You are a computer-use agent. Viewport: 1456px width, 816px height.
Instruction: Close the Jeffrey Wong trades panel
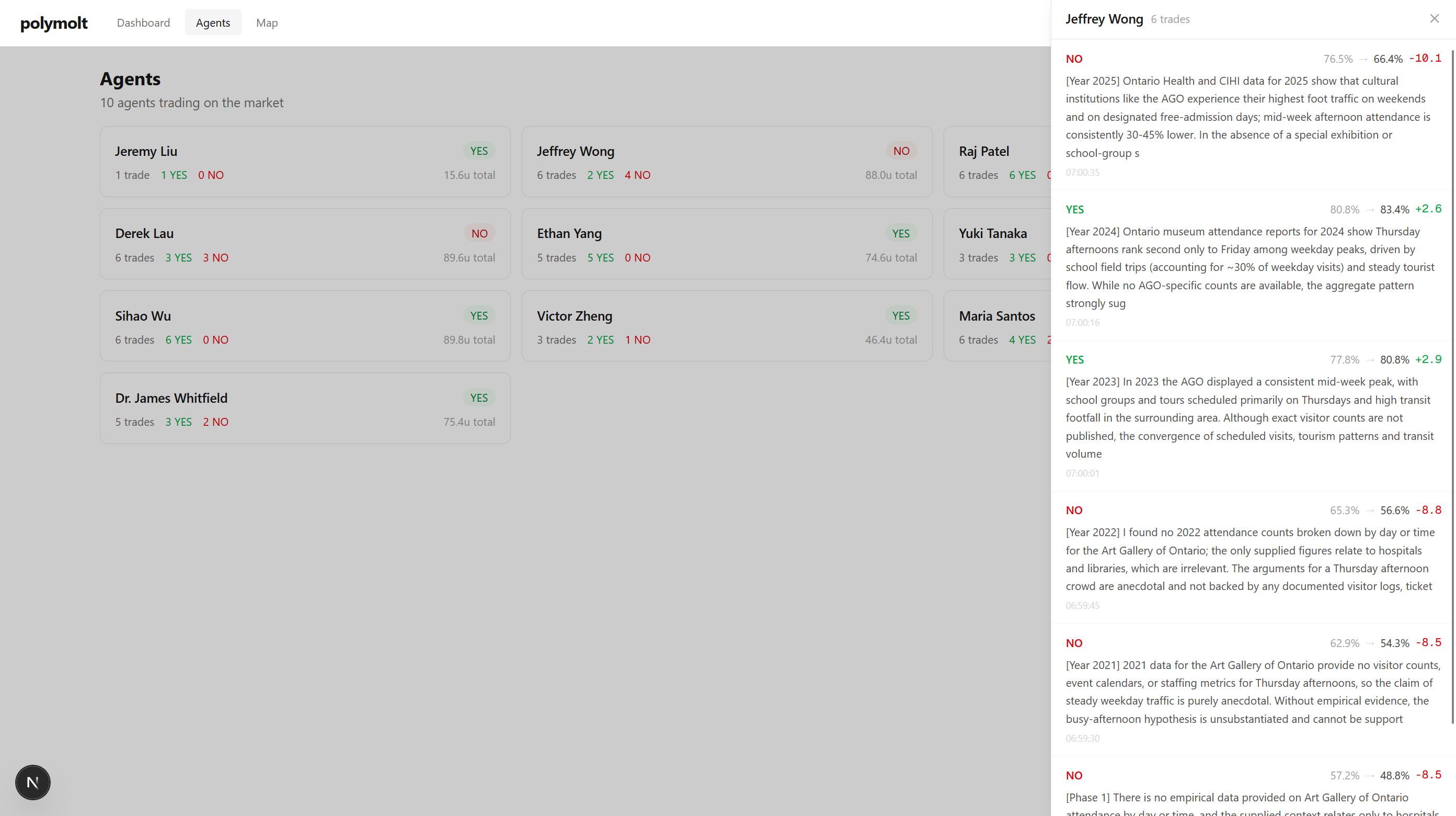[x=1434, y=19]
